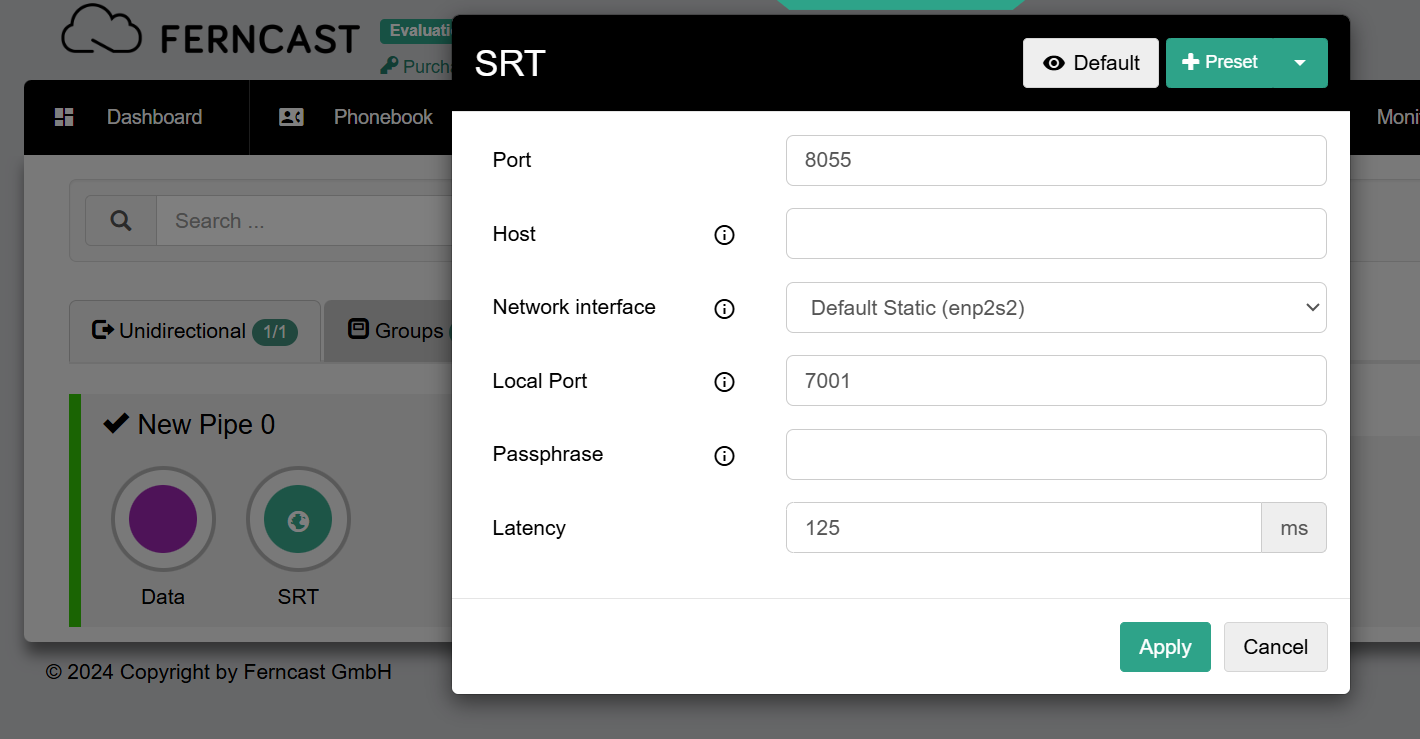Click the Add Preset button

(x=1220, y=63)
